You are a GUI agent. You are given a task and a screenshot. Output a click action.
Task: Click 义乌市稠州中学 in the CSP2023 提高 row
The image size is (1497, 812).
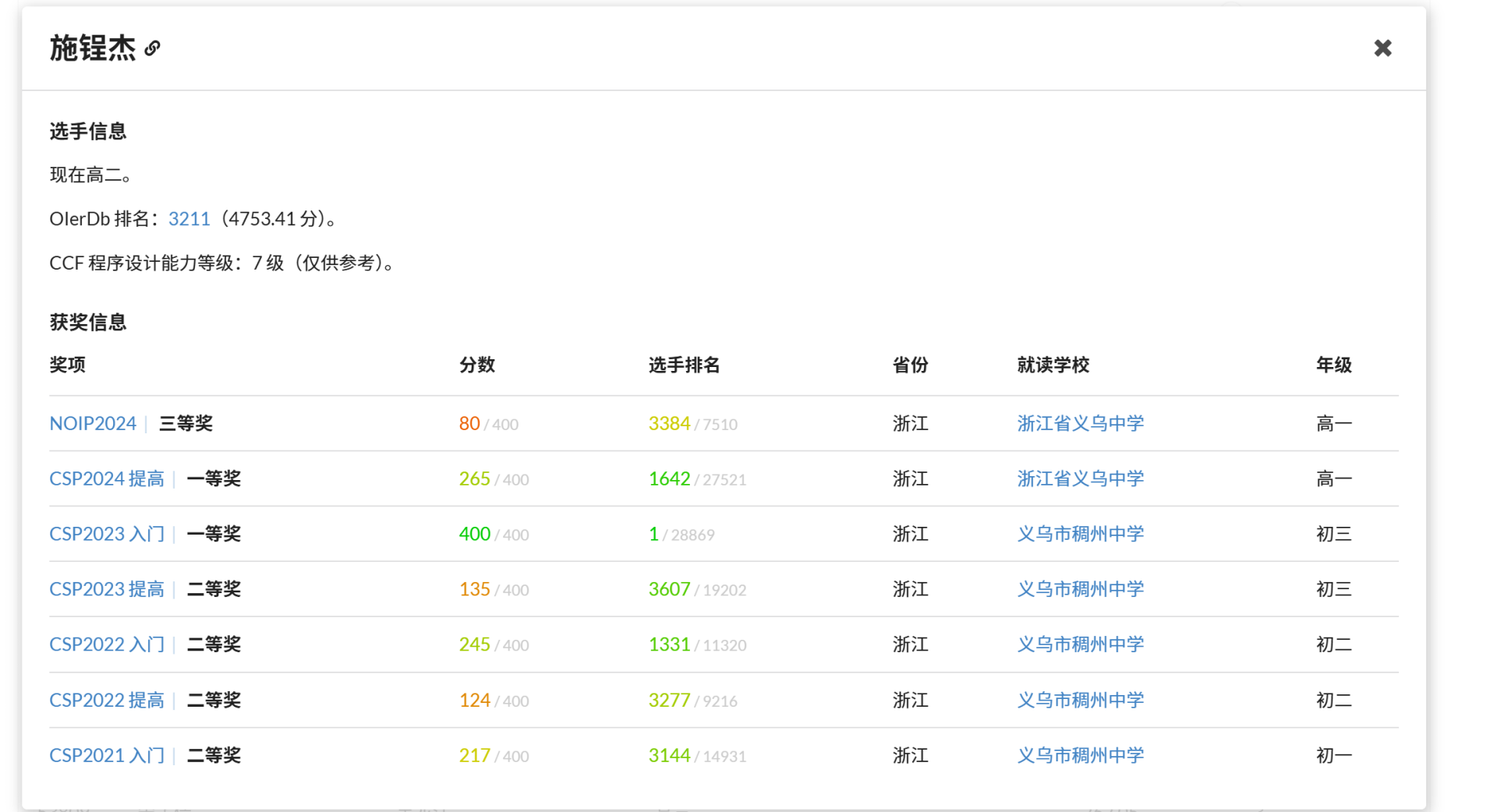(1080, 589)
